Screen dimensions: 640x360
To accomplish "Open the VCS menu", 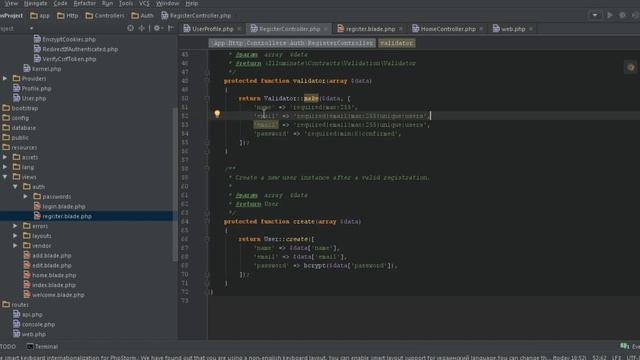I will tap(144, 3).
